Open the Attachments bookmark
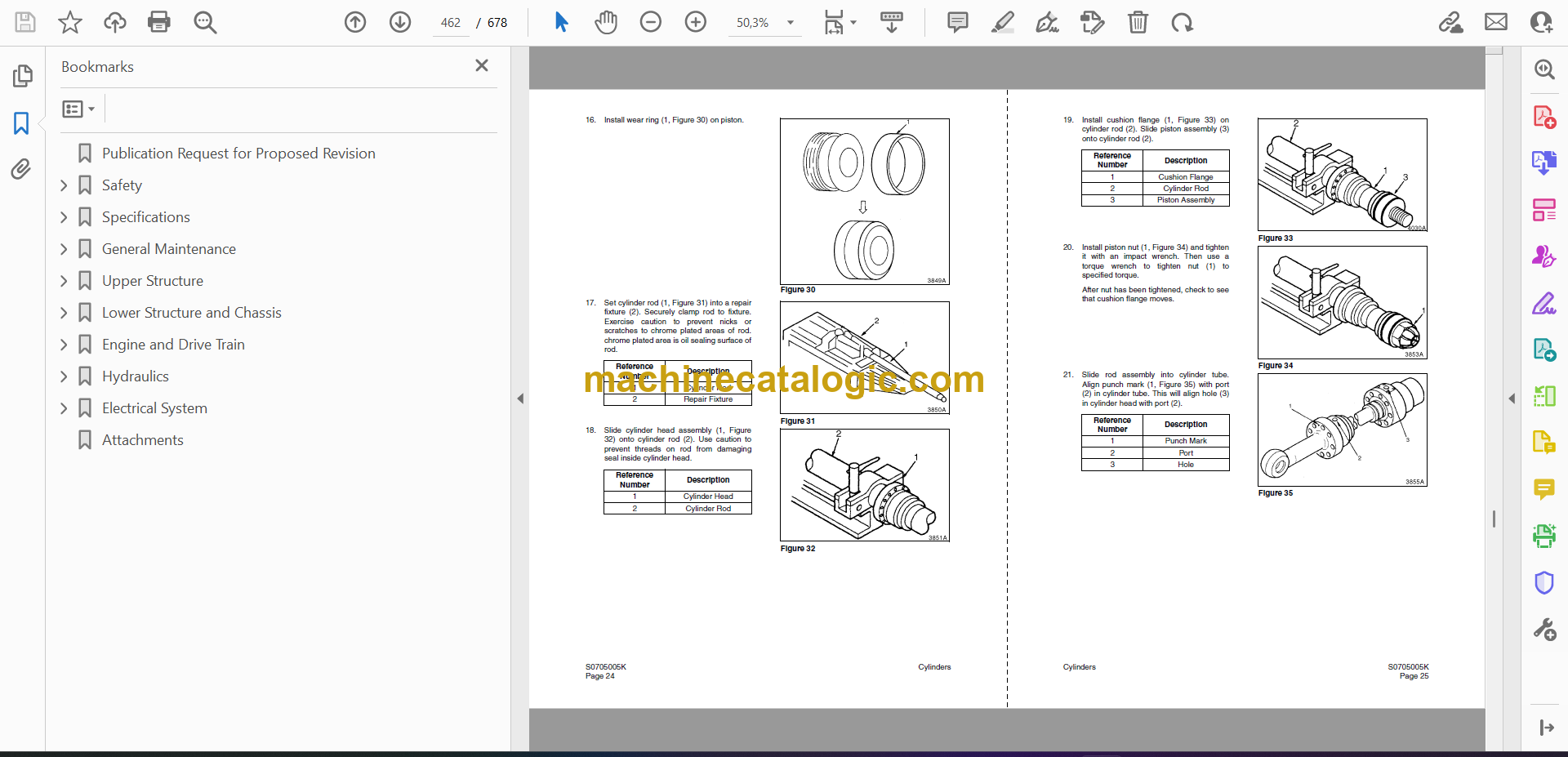This screenshot has width=1568, height=757. [x=142, y=440]
